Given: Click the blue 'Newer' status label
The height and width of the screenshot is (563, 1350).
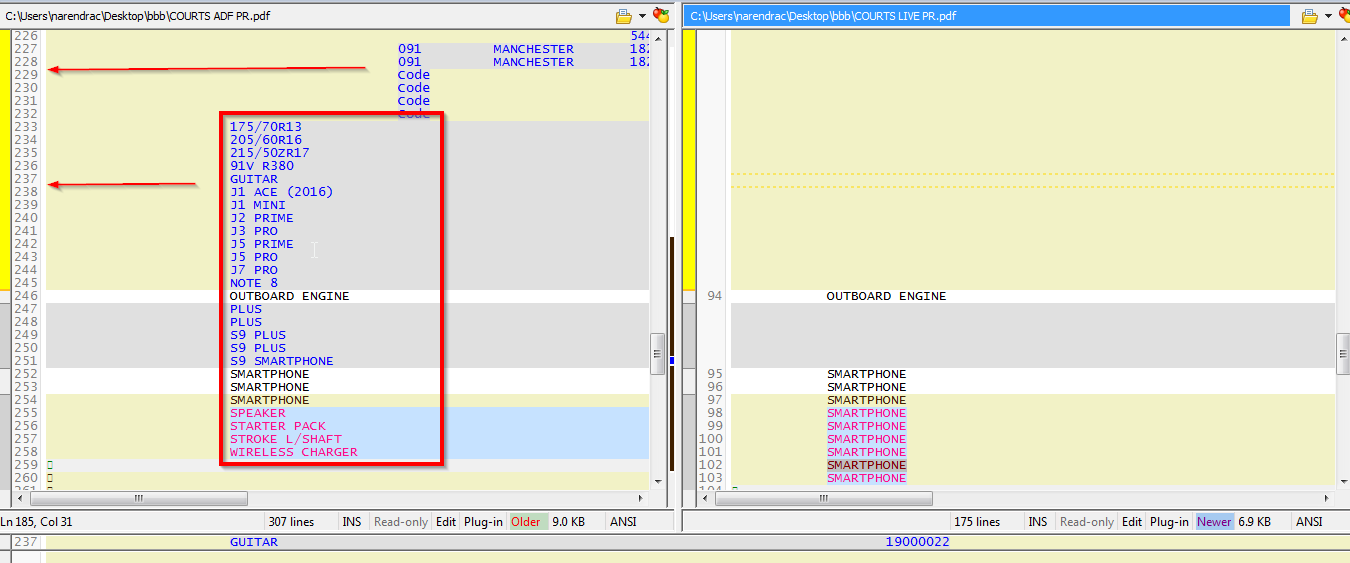Looking at the screenshot, I should click(x=1214, y=522).
